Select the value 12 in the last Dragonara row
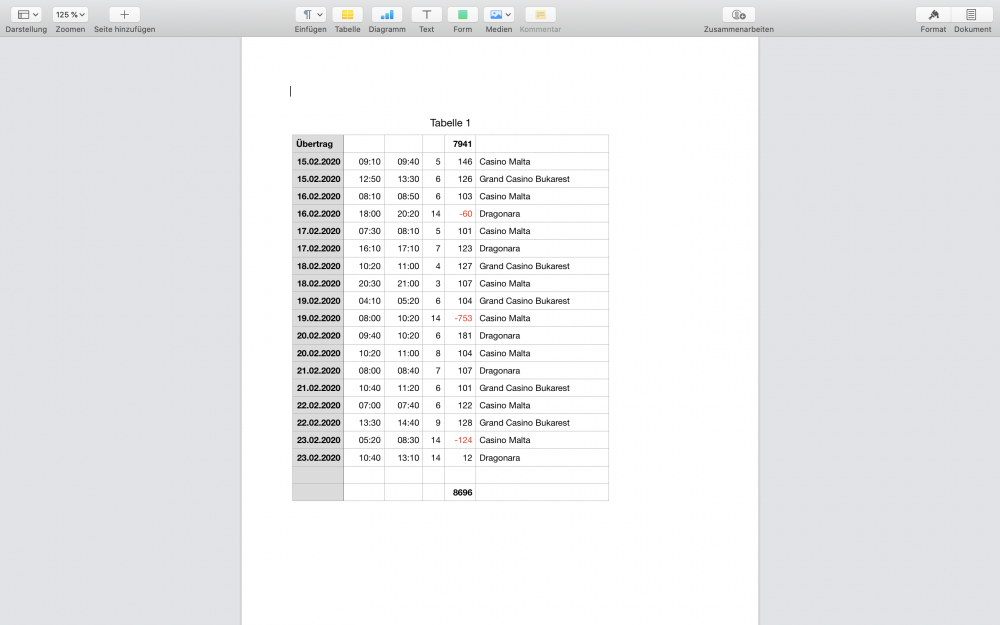The height and width of the screenshot is (625, 1000). pos(460,458)
